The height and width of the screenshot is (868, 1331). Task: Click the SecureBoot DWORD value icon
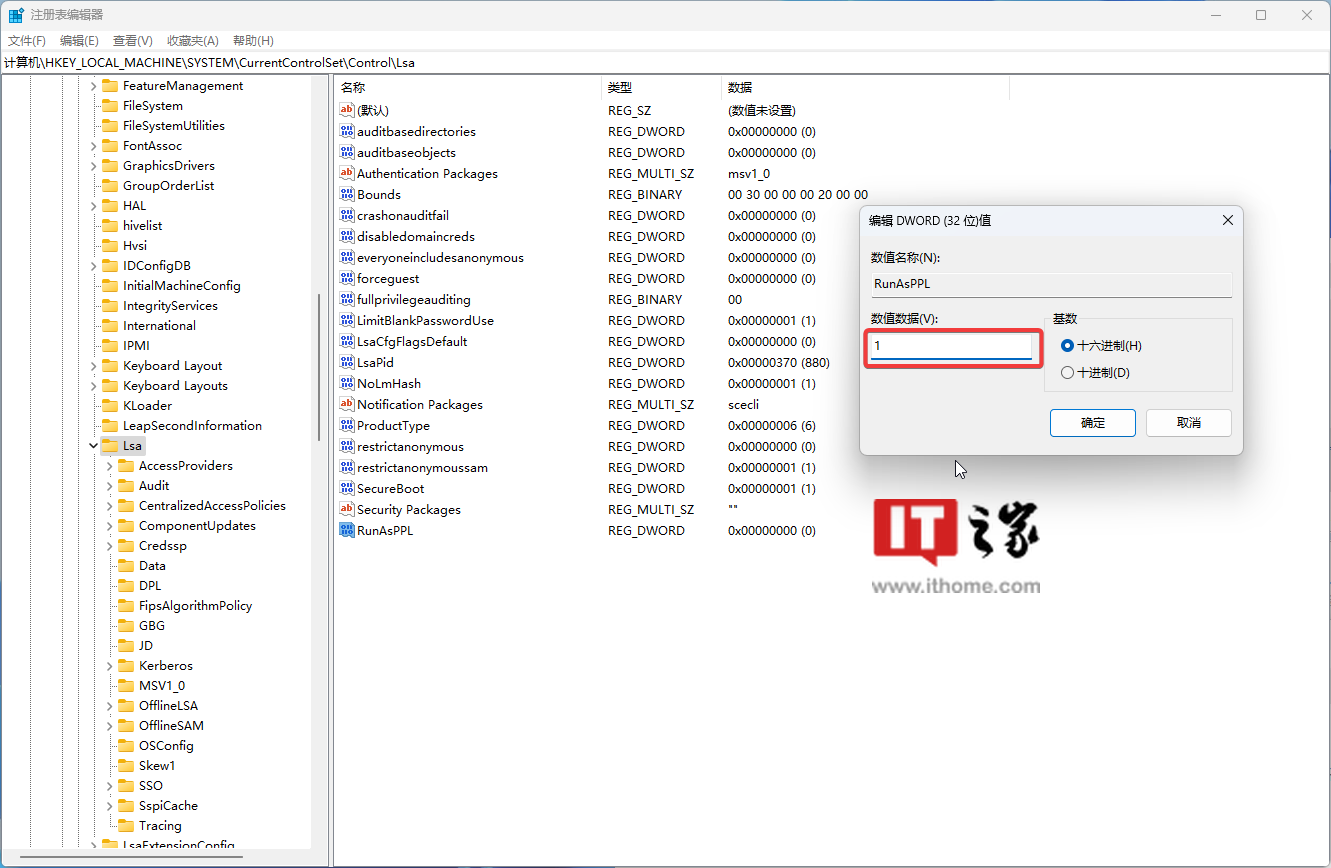pyautogui.click(x=347, y=488)
